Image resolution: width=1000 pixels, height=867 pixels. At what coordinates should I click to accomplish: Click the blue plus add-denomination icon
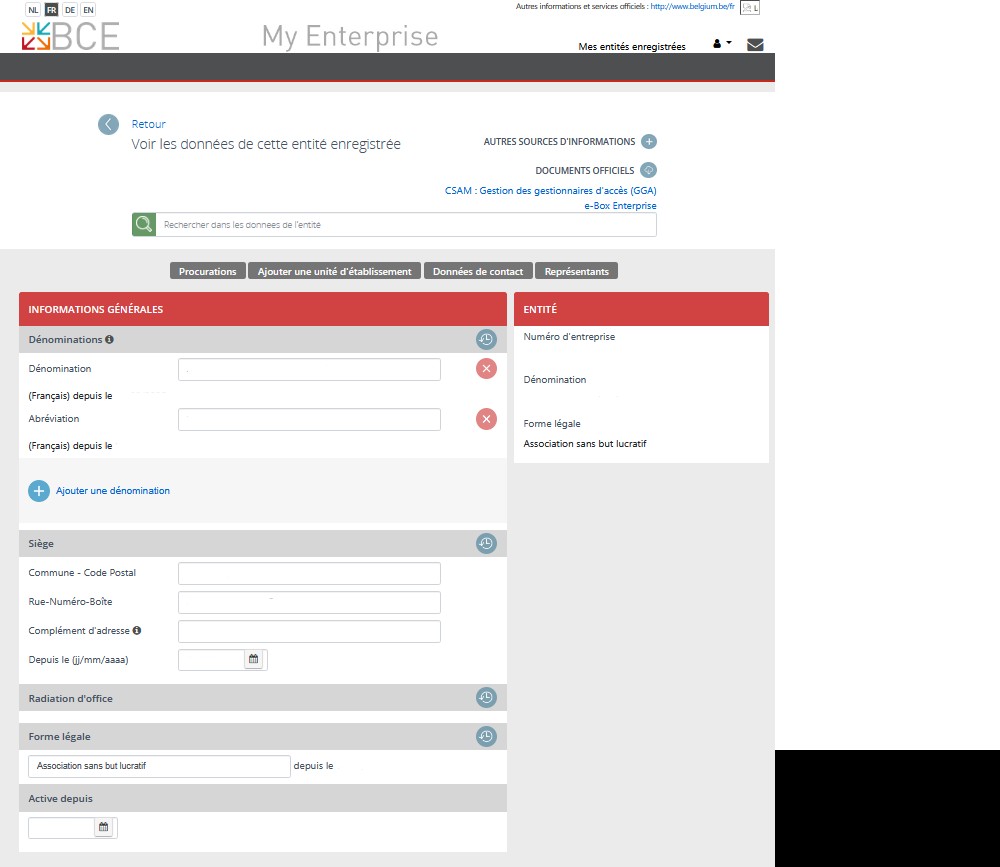(x=39, y=491)
